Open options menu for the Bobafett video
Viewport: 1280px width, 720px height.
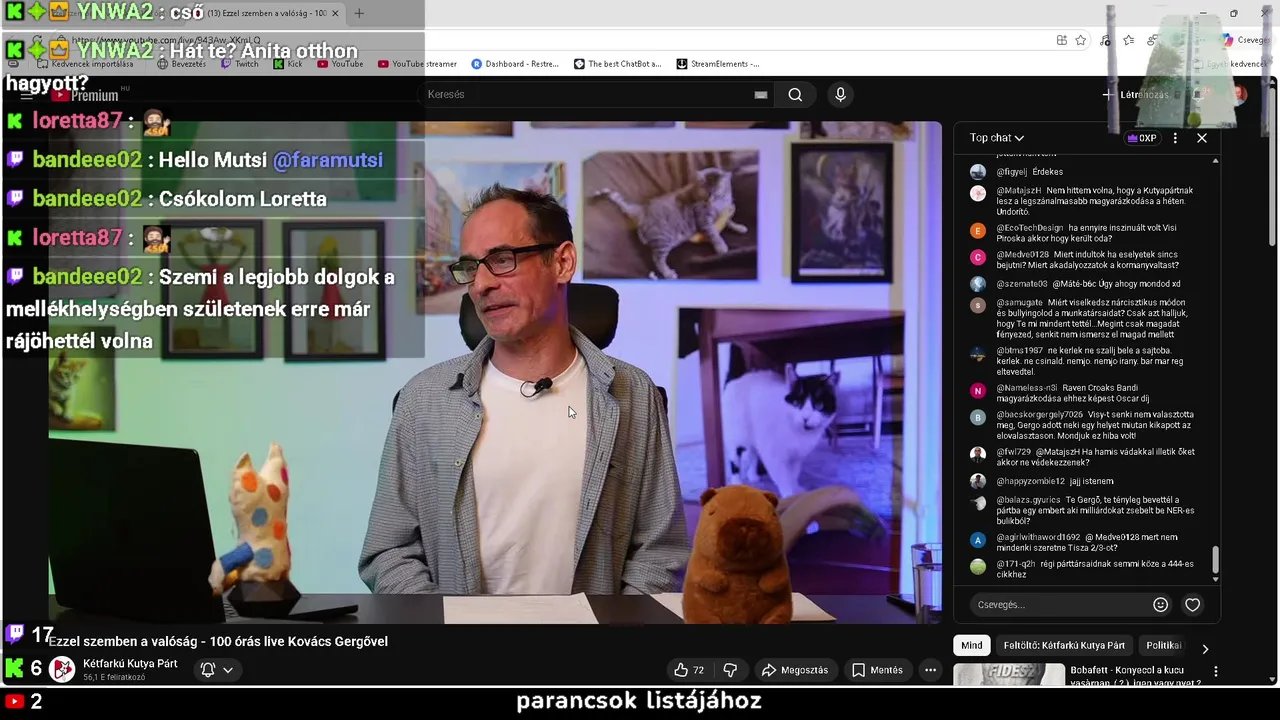tap(1216, 672)
